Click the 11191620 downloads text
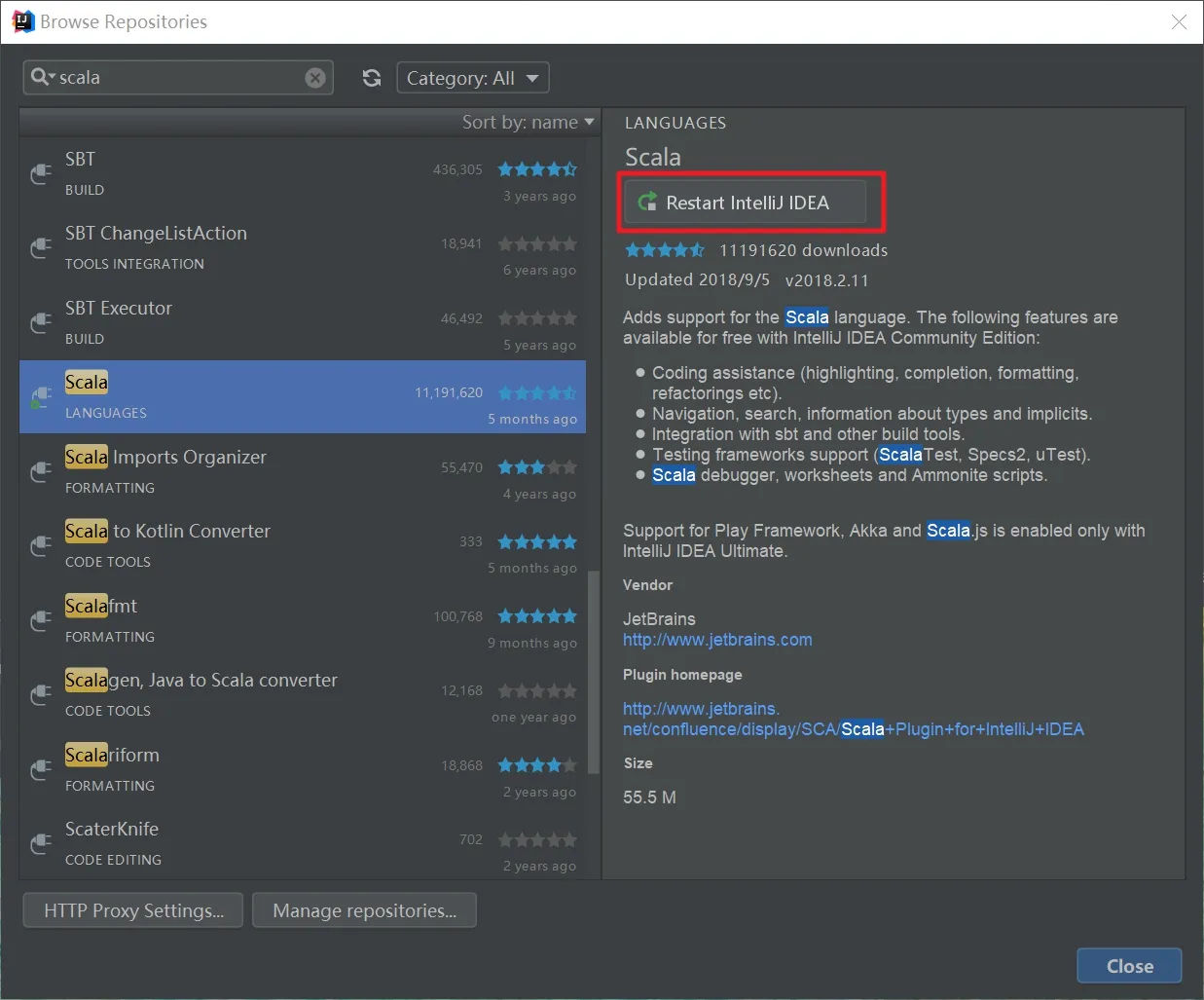Screen dimensions: 1204x1000 (803, 250)
